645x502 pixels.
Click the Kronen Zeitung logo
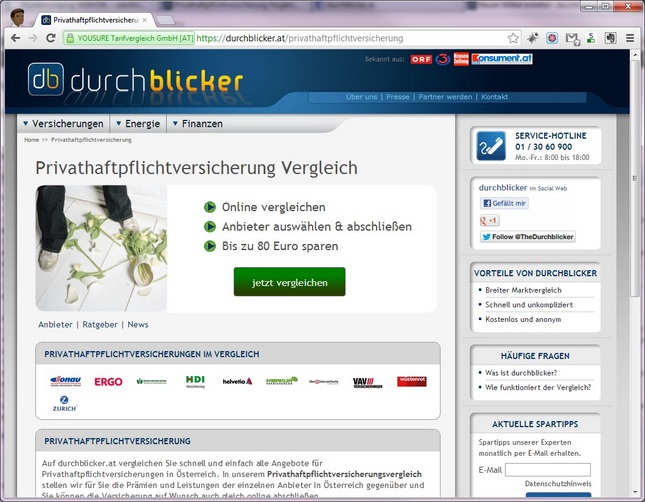pos(461,59)
